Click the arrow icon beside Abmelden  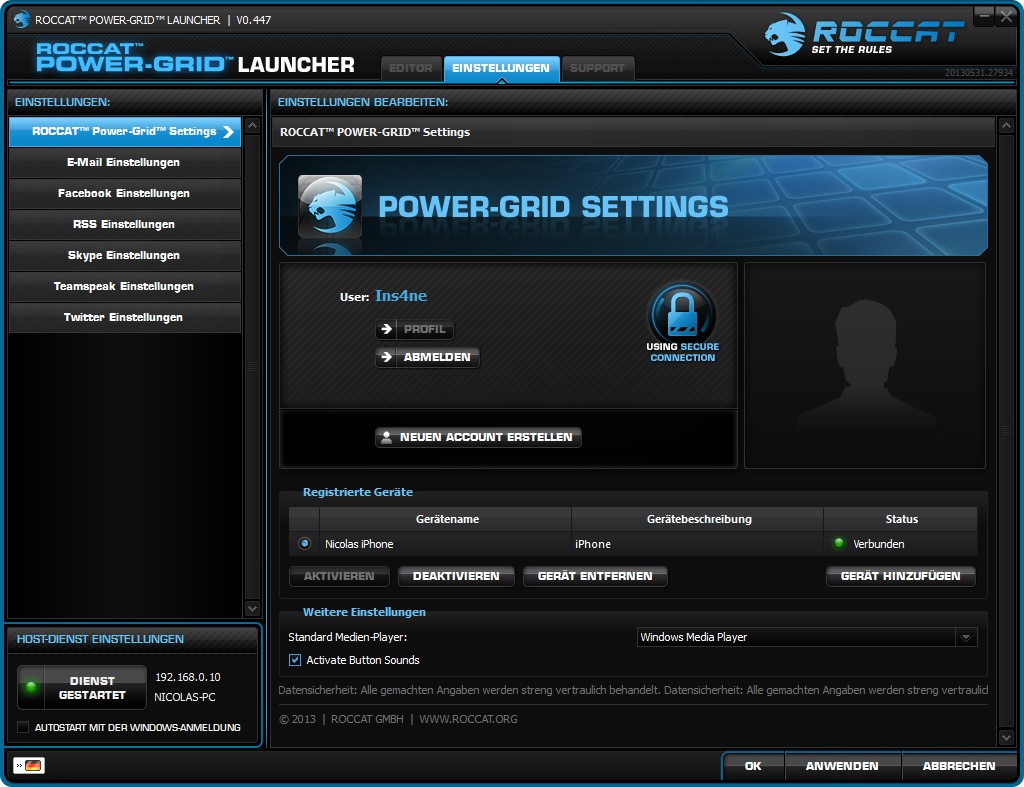(387, 357)
